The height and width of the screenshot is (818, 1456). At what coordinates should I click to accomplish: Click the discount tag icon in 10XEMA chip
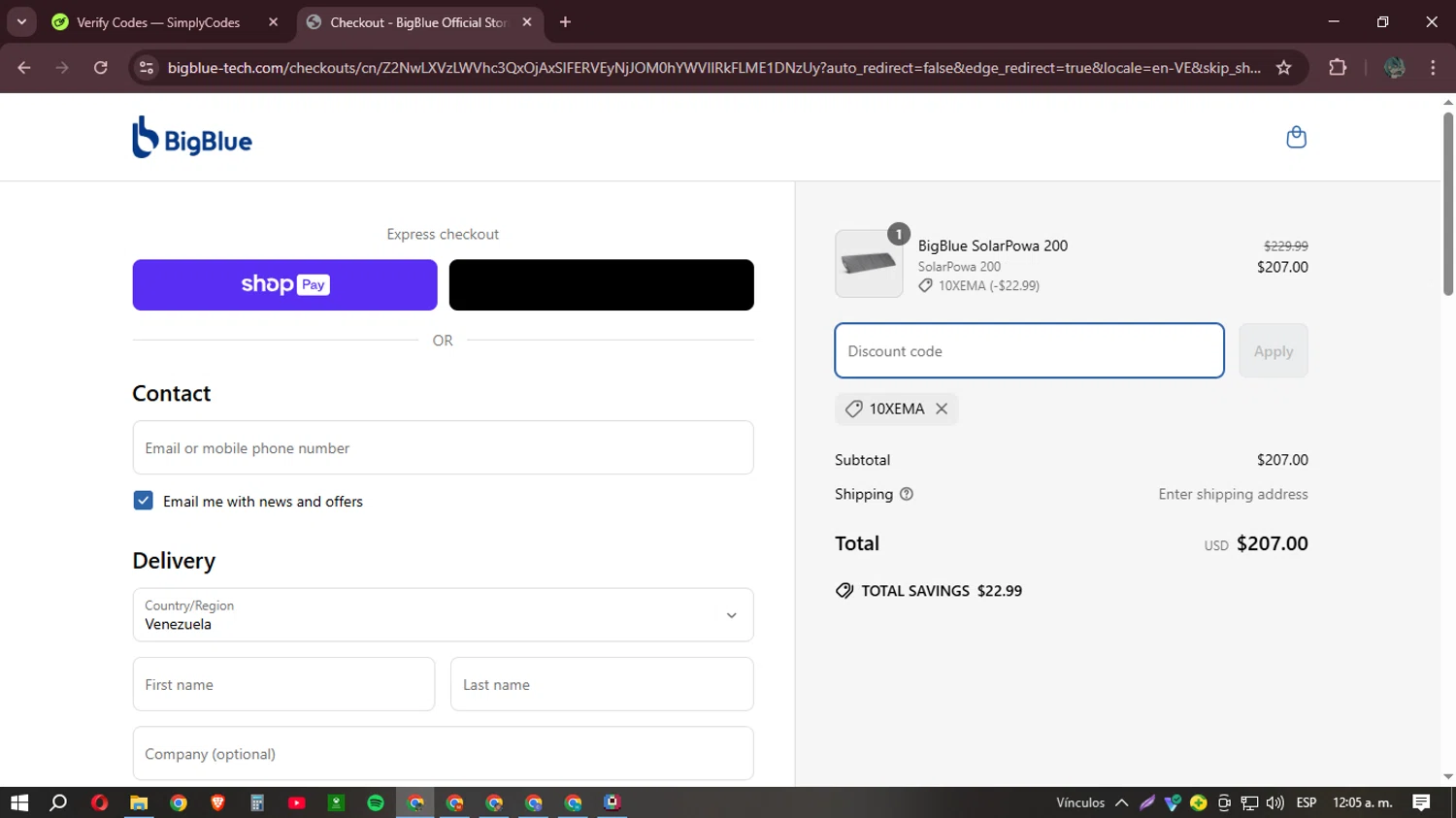(x=853, y=409)
